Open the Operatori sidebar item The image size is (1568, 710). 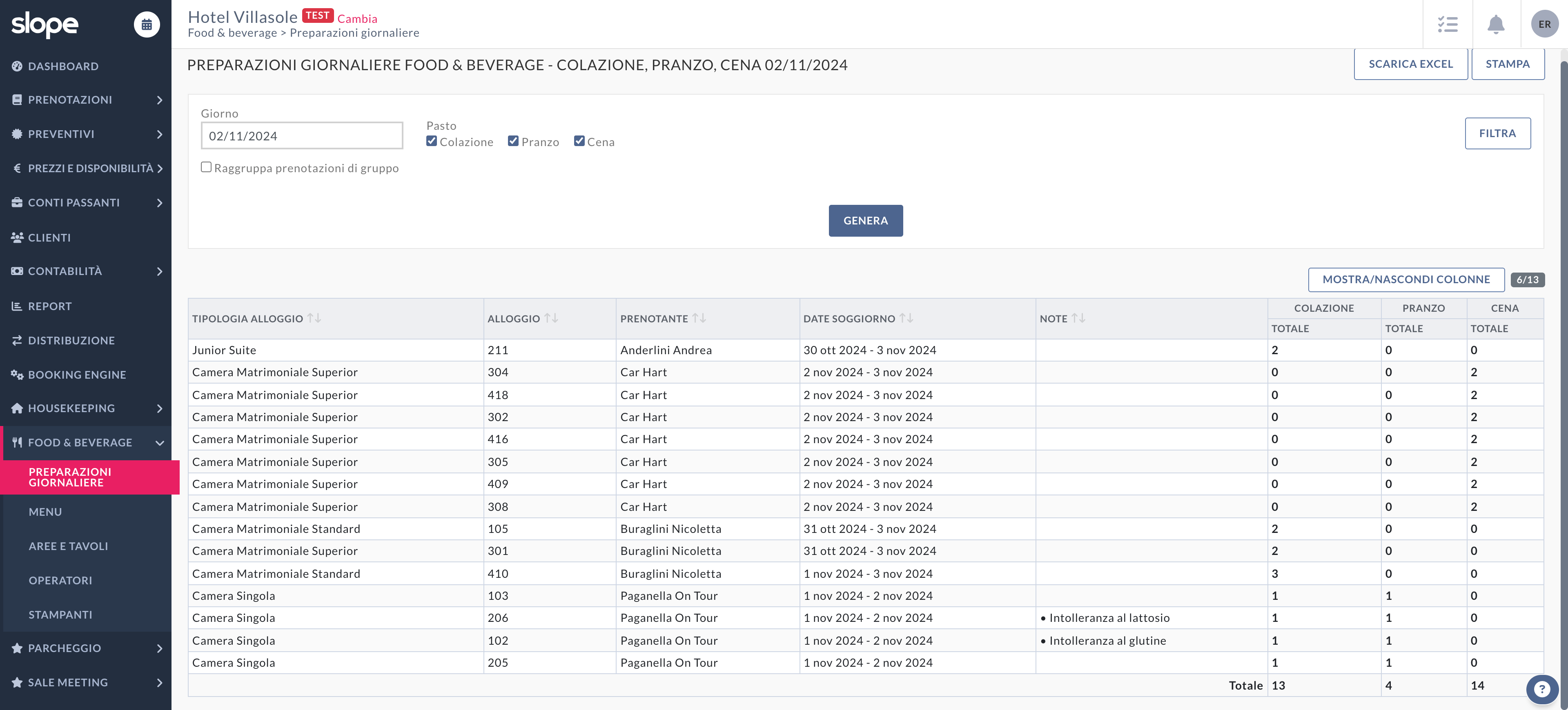(x=60, y=580)
